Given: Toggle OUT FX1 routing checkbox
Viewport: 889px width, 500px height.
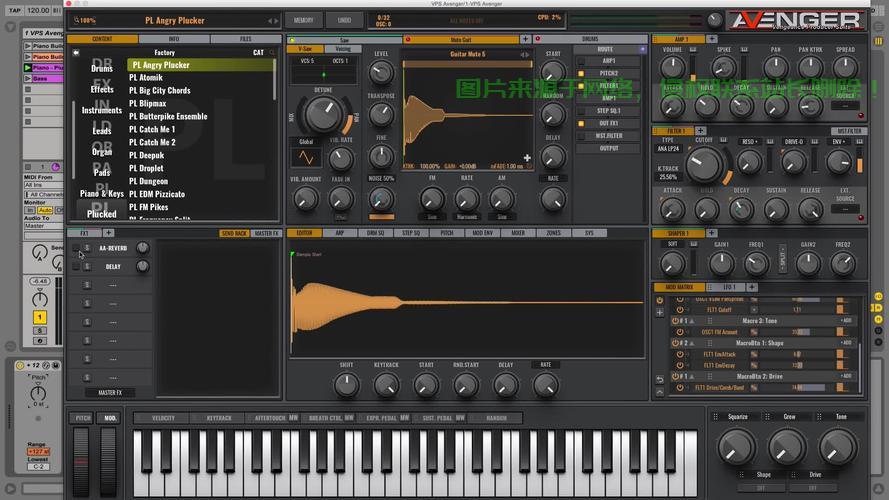Looking at the screenshot, I should (581, 124).
